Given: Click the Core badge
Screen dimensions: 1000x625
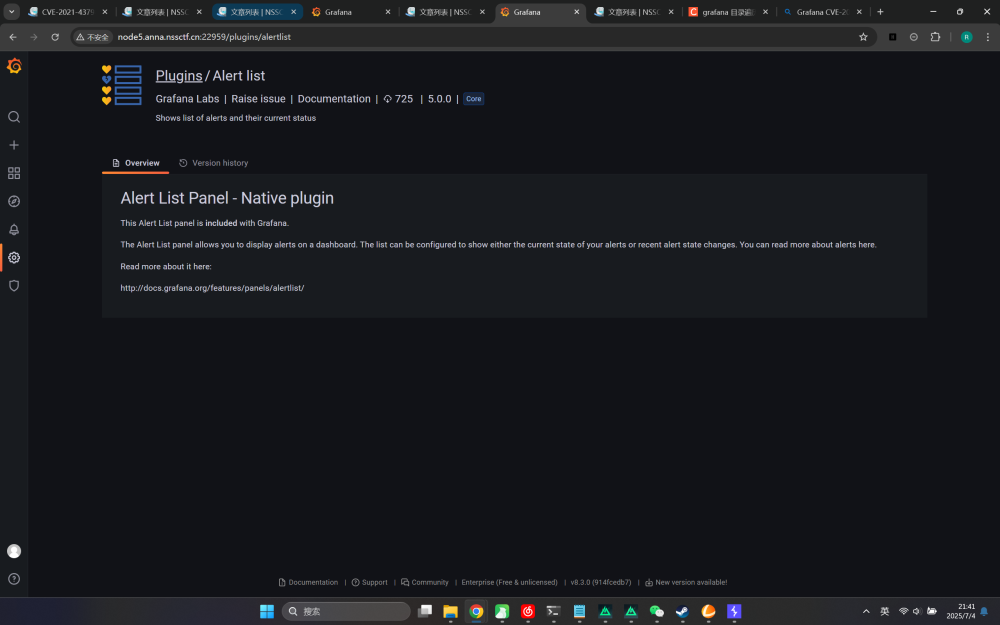Looking at the screenshot, I should (473, 99).
